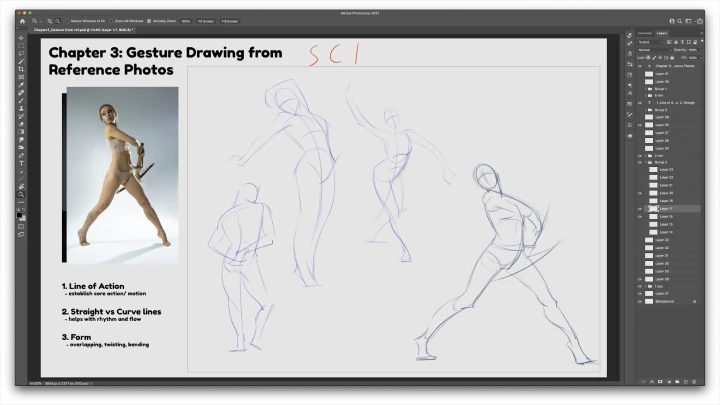This screenshot has width=720, height=405.
Task: Select the Eraser tool
Action: click(x=21, y=124)
